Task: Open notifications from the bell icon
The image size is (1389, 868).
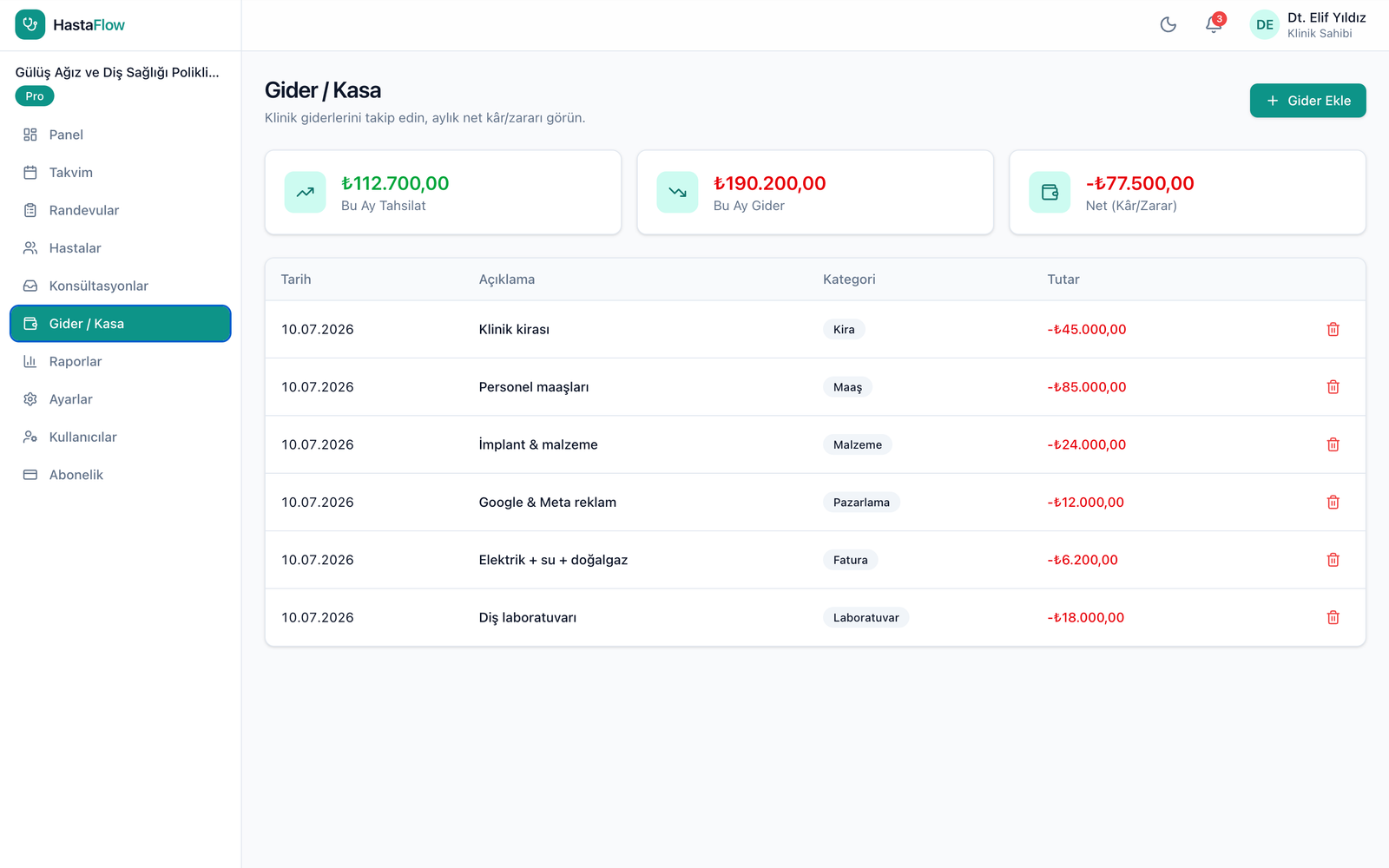Action: pyautogui.click(x=1214, y=24)
